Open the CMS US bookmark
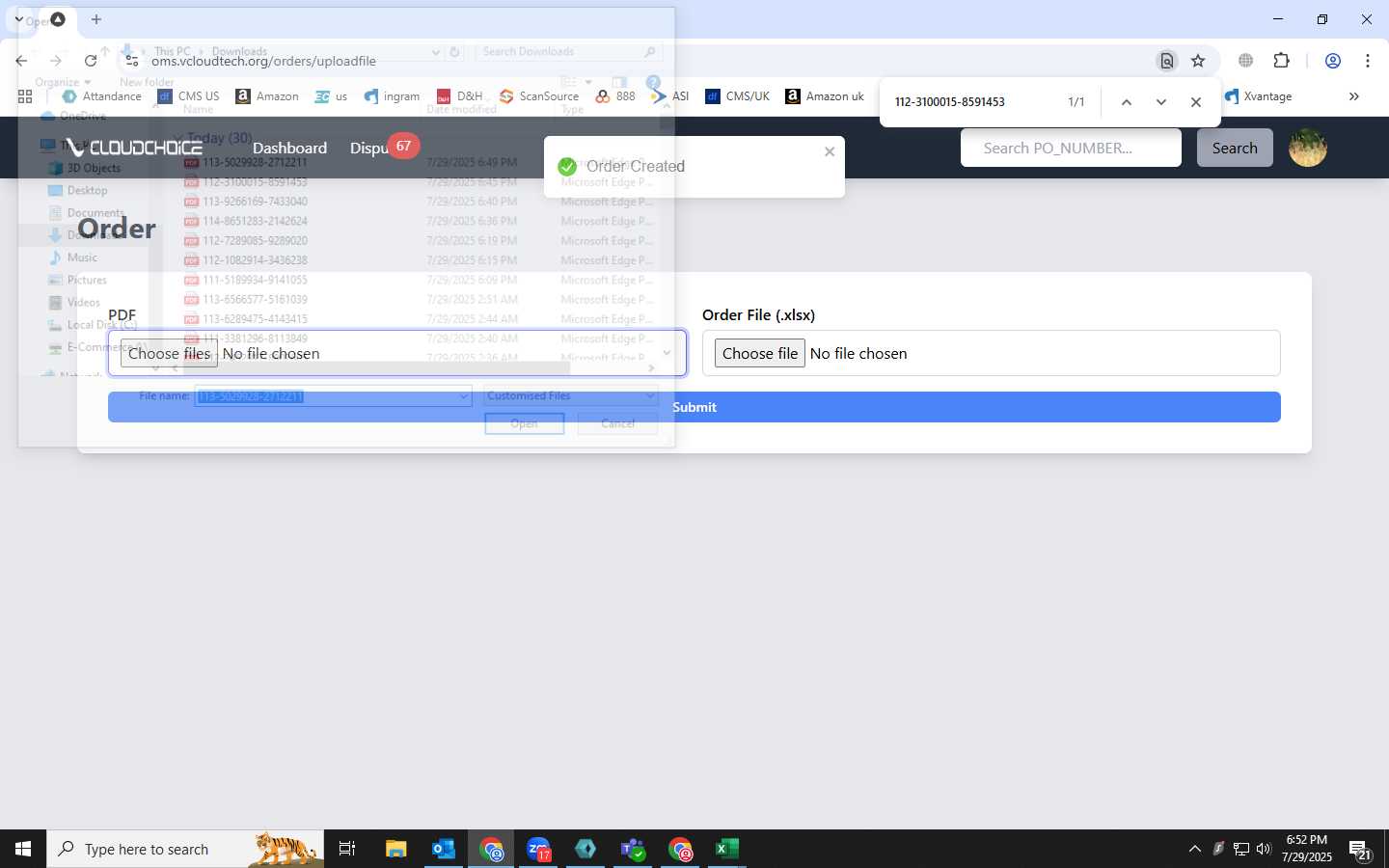 click(188, 96)
